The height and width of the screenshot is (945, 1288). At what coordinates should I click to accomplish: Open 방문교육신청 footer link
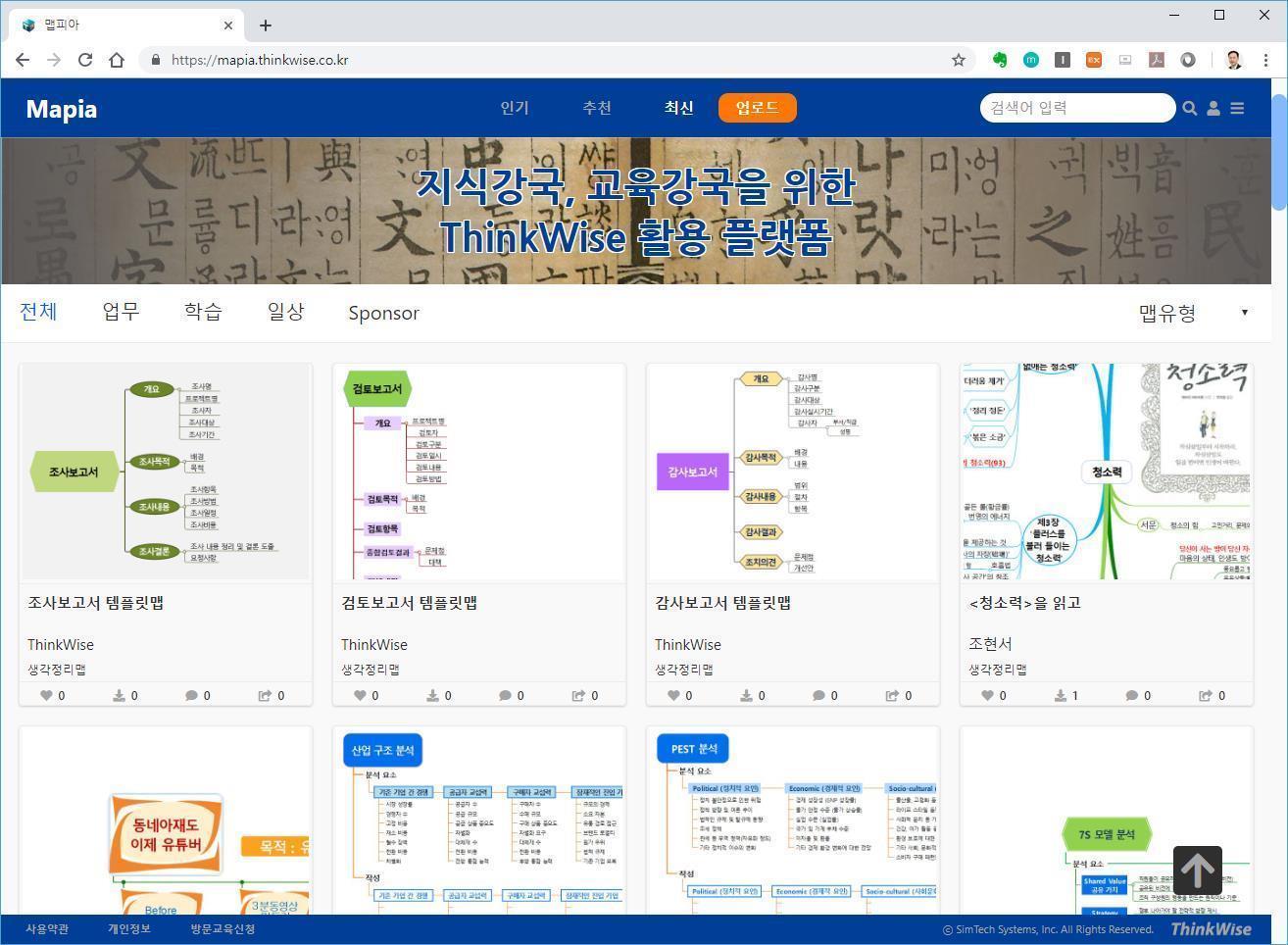(223, 928)
